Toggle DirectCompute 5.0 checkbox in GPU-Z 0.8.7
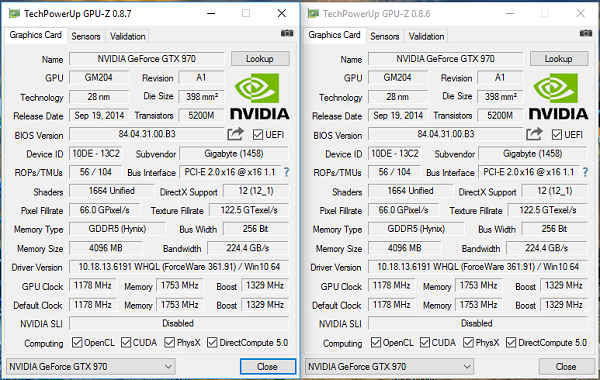The image size is (600, 380). [212, 342]
